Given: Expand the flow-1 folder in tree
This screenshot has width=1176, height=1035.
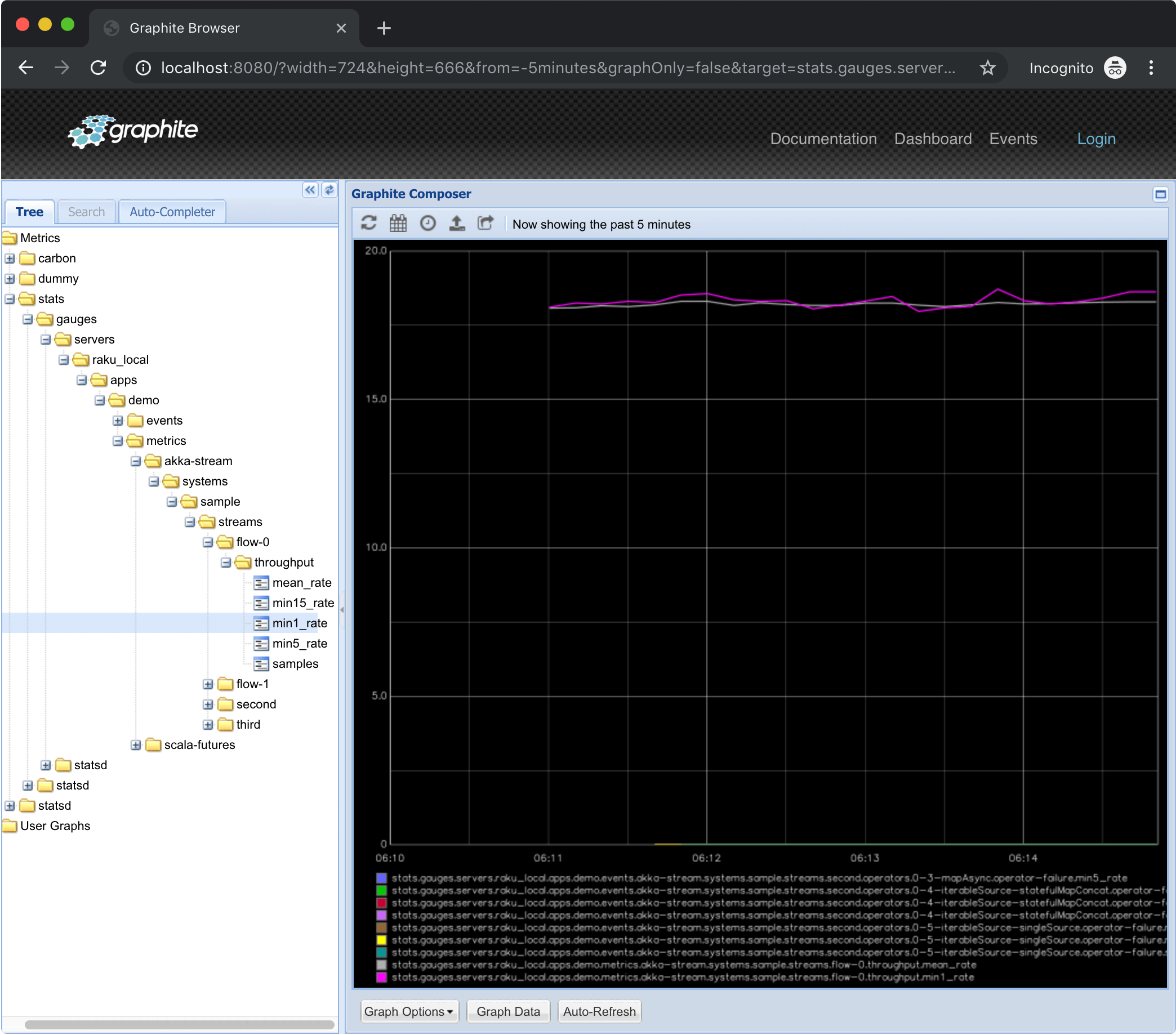Looking at the screenshot, I should pos(208,684).
